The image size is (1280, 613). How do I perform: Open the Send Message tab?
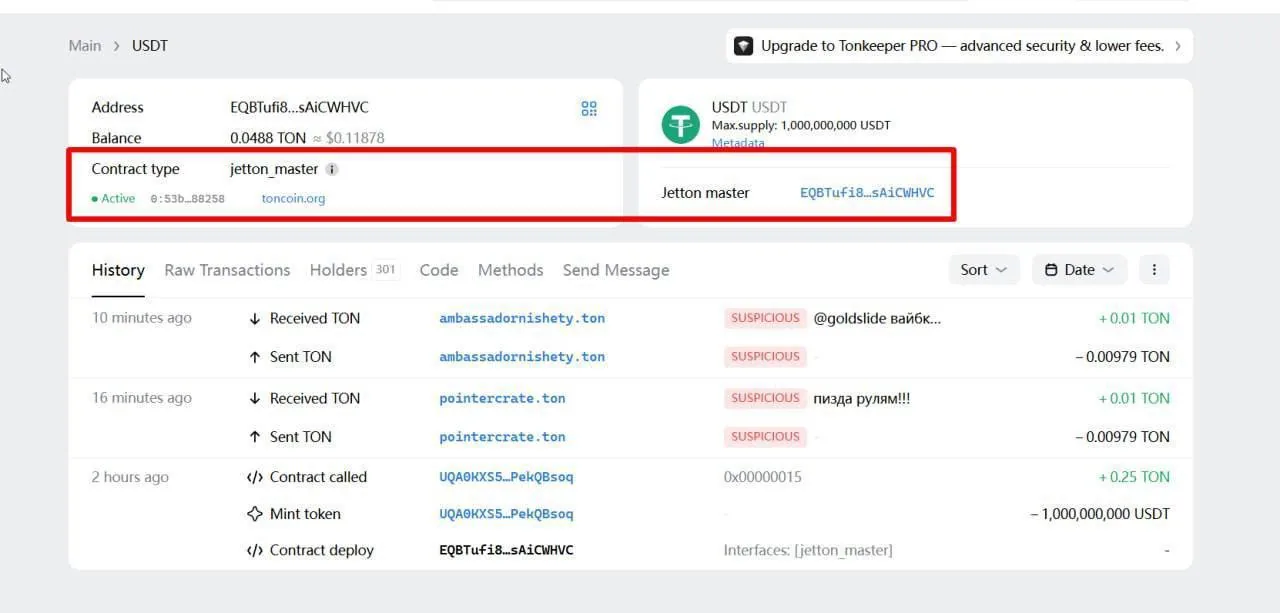[616, 270]
